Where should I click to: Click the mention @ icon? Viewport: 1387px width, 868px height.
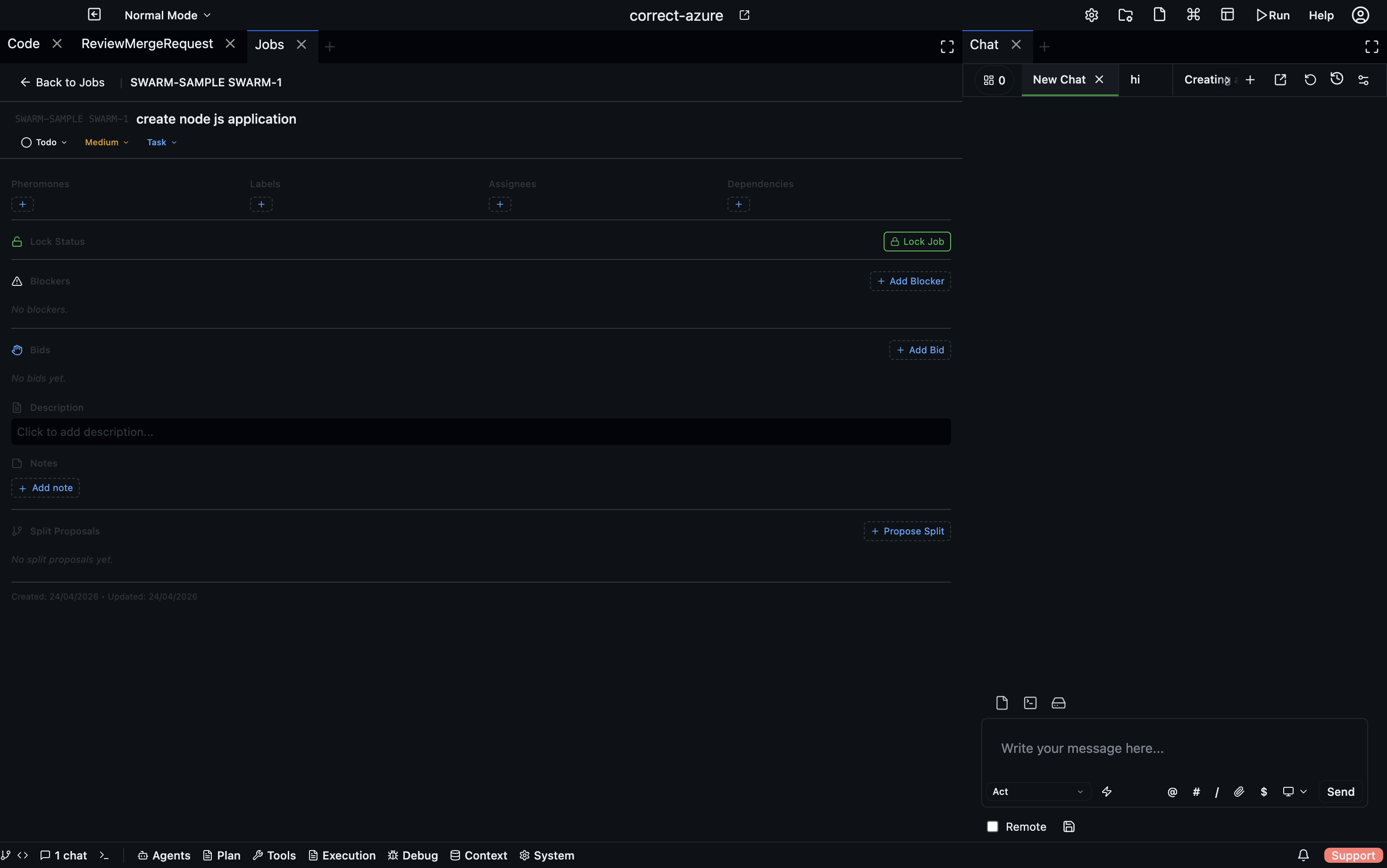1172,792
